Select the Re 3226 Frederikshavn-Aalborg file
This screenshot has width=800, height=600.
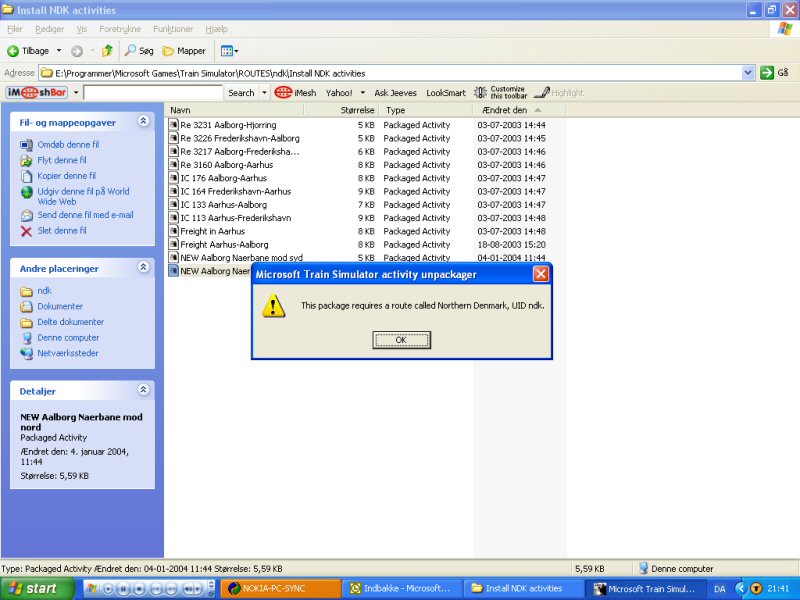point(240,138)
